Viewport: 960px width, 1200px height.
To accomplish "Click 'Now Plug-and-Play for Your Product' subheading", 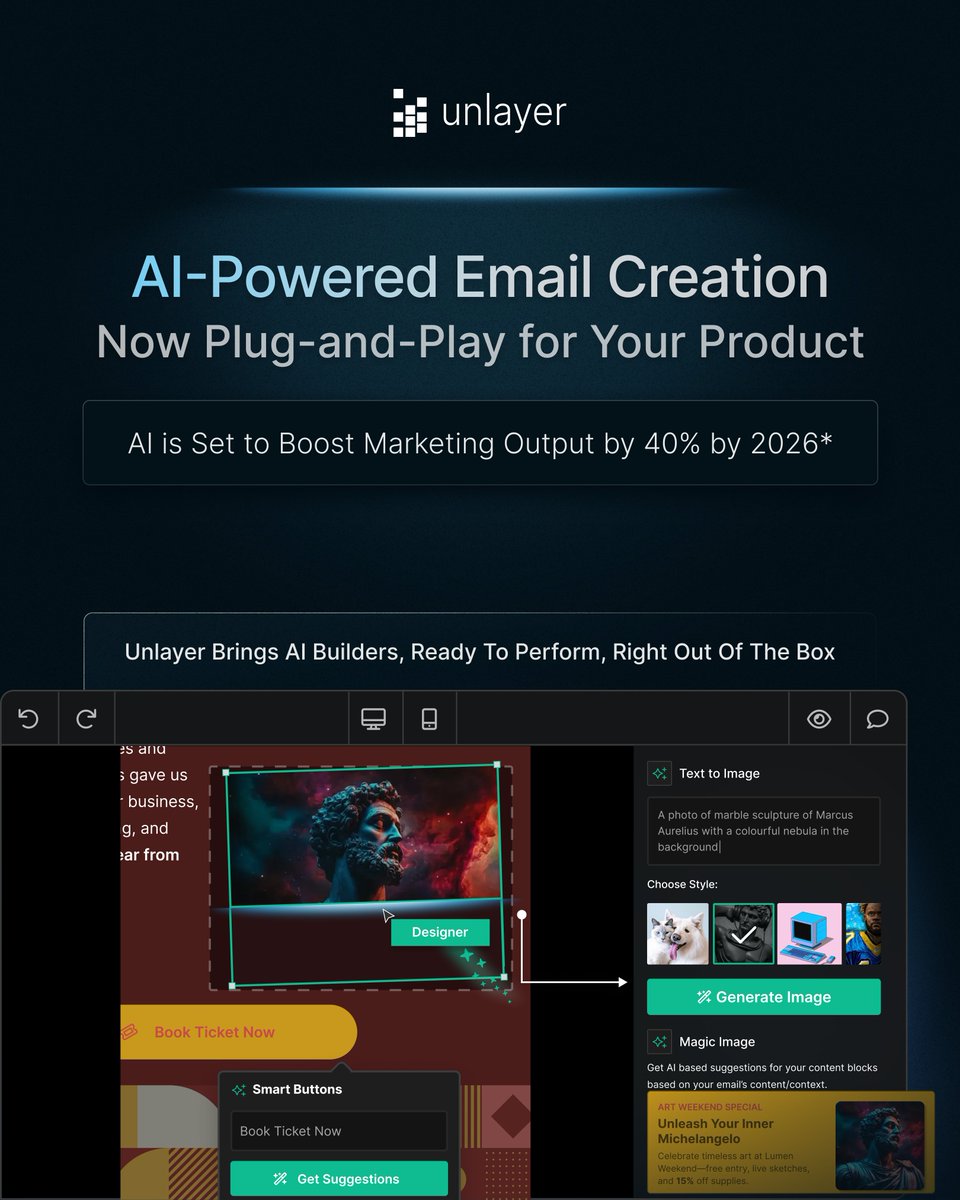I will (x=480, y=342).
